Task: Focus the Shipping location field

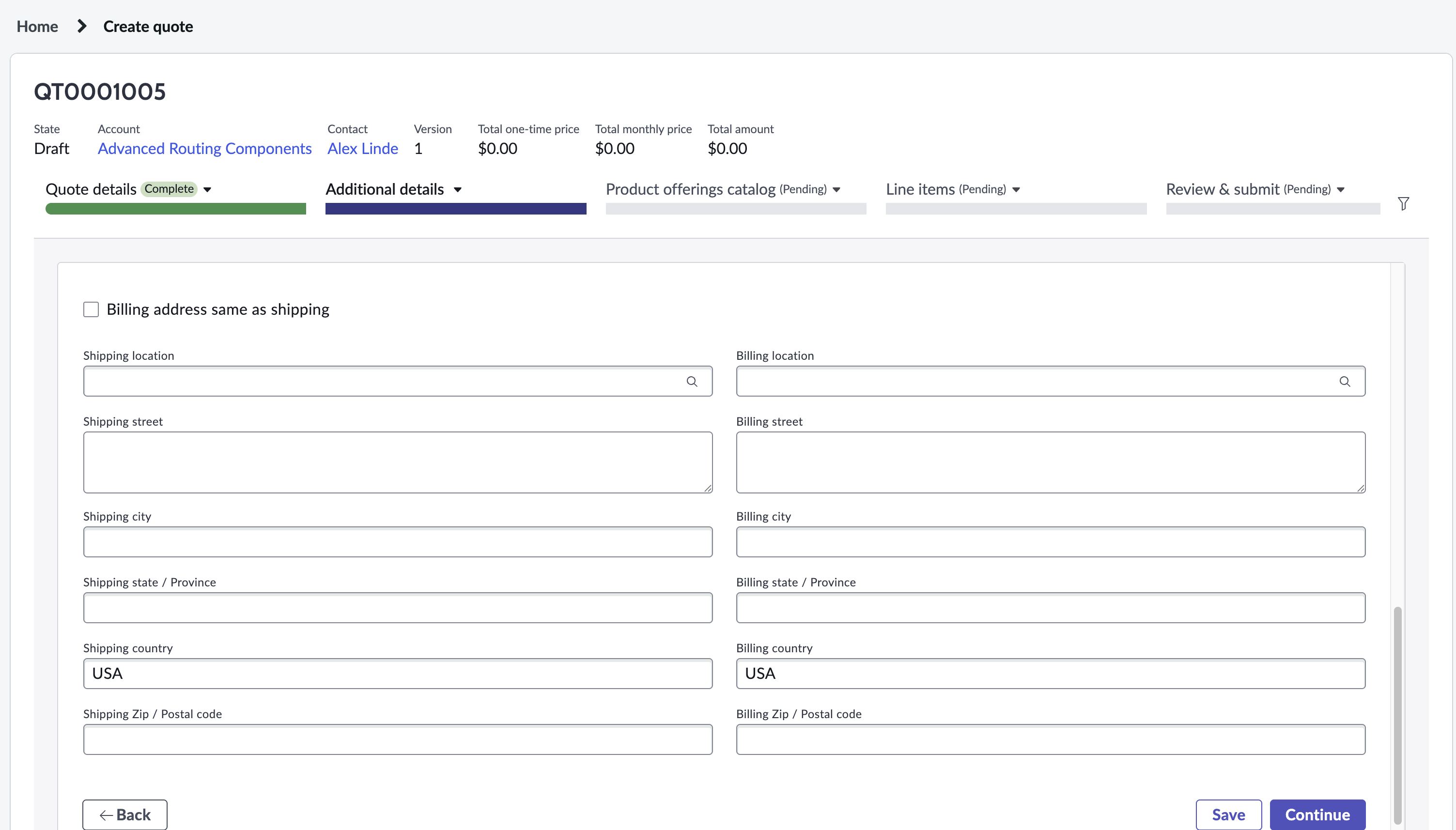Action: coord(397,382)
